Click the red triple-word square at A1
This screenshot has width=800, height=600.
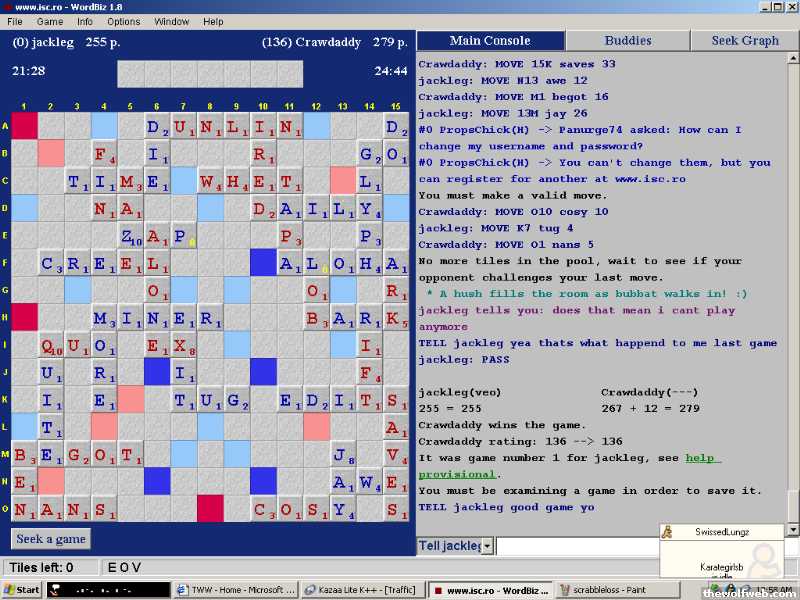coord(24,125)
